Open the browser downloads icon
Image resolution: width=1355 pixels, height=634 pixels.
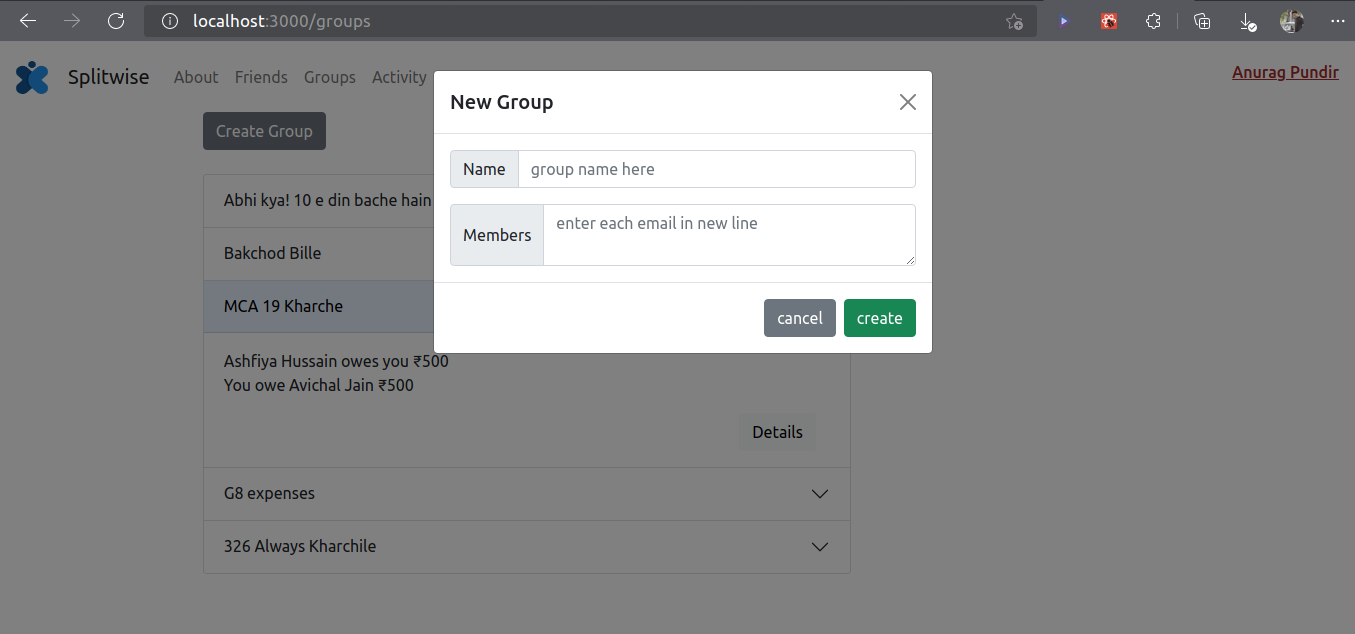point(1246,20)
